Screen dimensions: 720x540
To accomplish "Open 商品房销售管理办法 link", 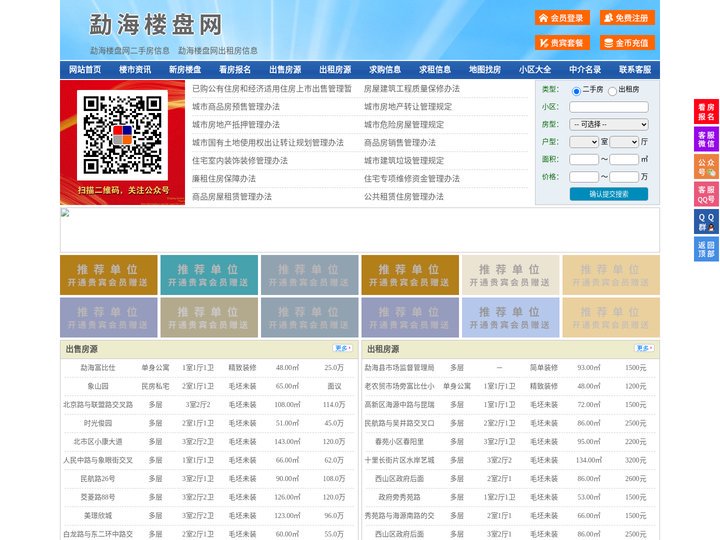I will tap(400, 142).
